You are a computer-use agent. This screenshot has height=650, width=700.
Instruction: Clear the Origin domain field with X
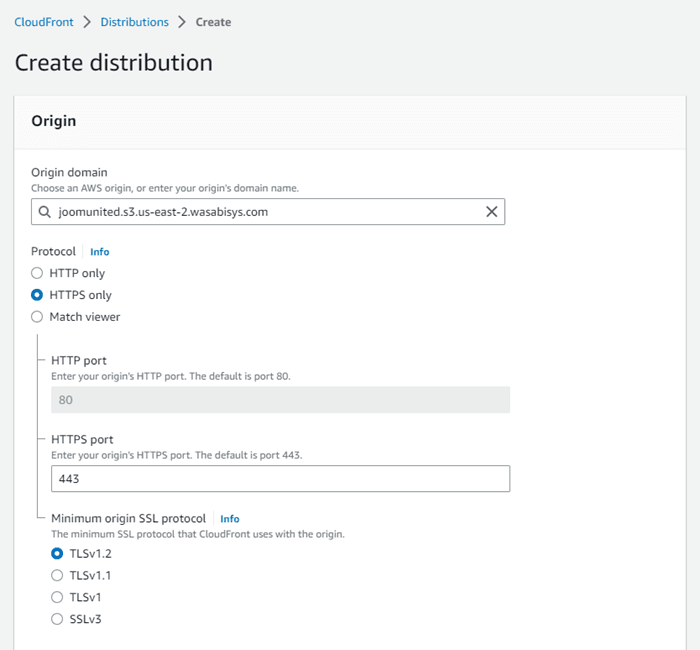(x=491, y=212)
